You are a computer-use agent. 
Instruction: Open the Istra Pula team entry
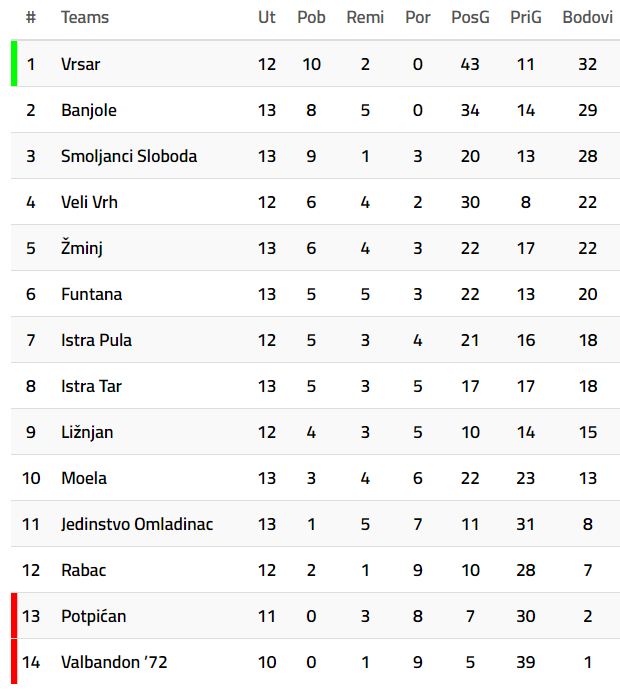click(96, 340)
